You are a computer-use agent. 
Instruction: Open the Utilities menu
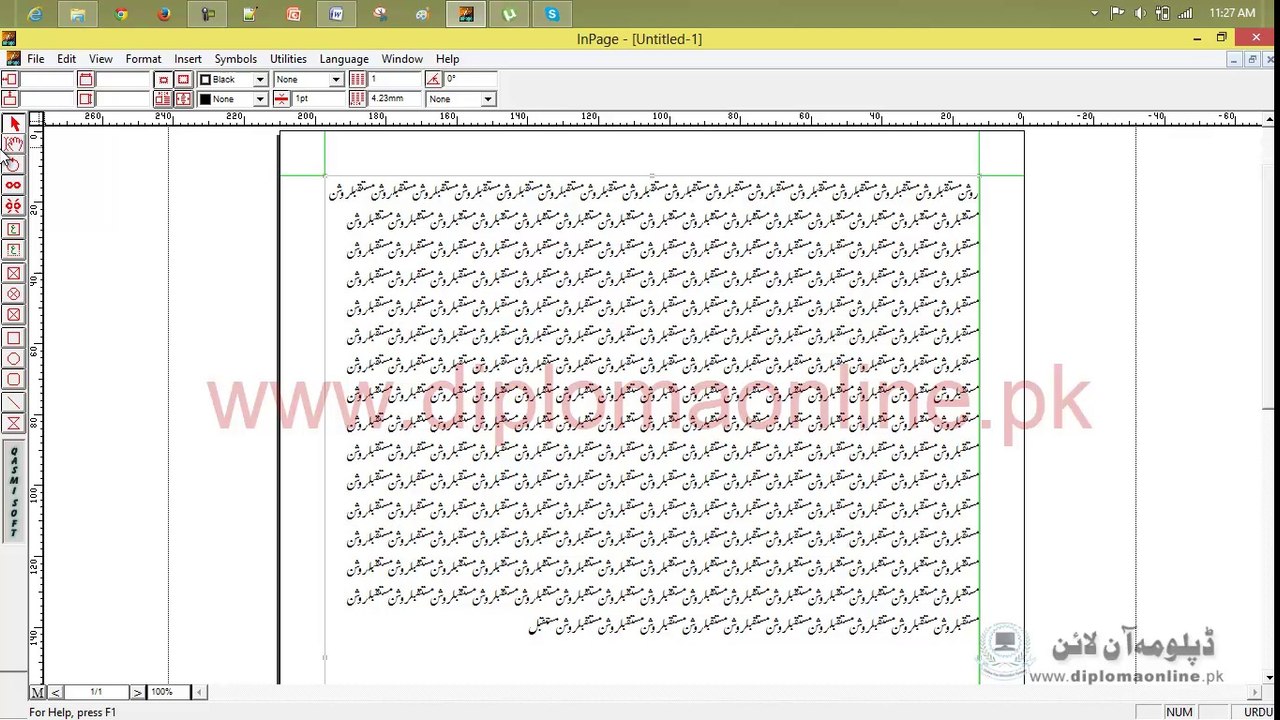tap(288, 59)
